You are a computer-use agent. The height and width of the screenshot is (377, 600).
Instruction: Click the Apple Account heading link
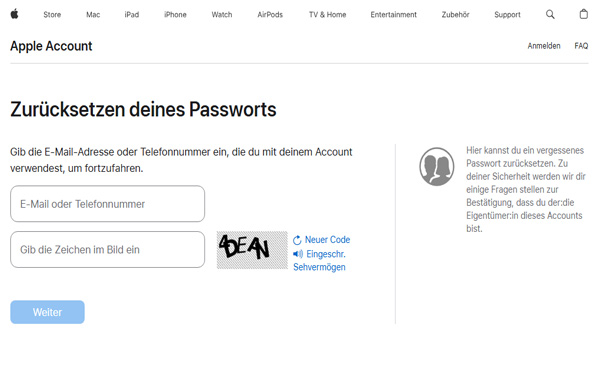point(51,46)
